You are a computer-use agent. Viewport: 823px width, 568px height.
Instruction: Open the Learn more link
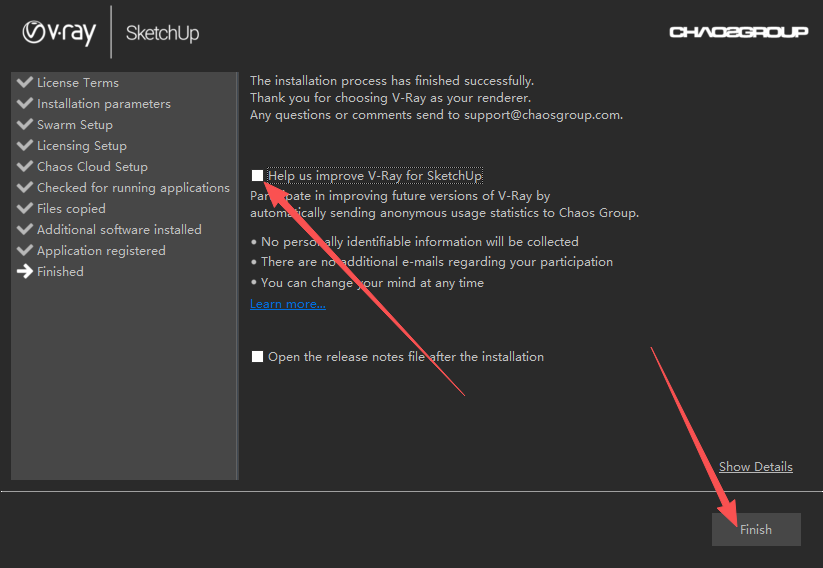point(288,303)
